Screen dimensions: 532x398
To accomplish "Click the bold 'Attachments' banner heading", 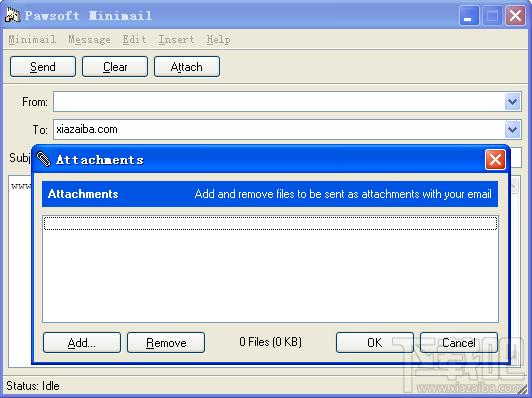I will pos(83,194).
